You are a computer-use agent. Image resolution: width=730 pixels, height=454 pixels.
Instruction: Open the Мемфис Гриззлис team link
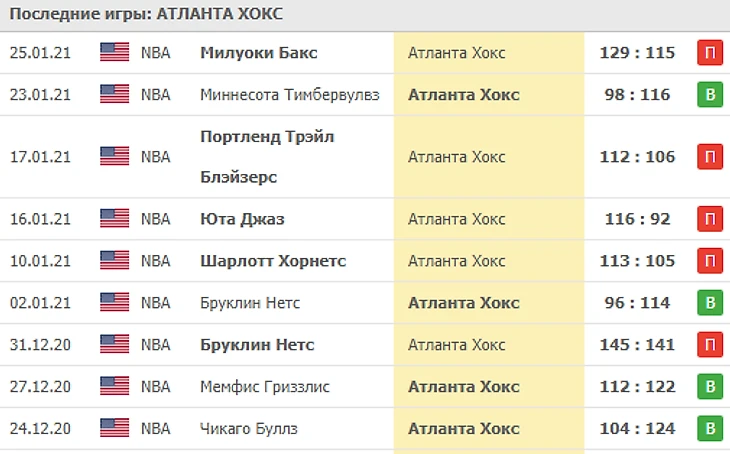[265, 386]
